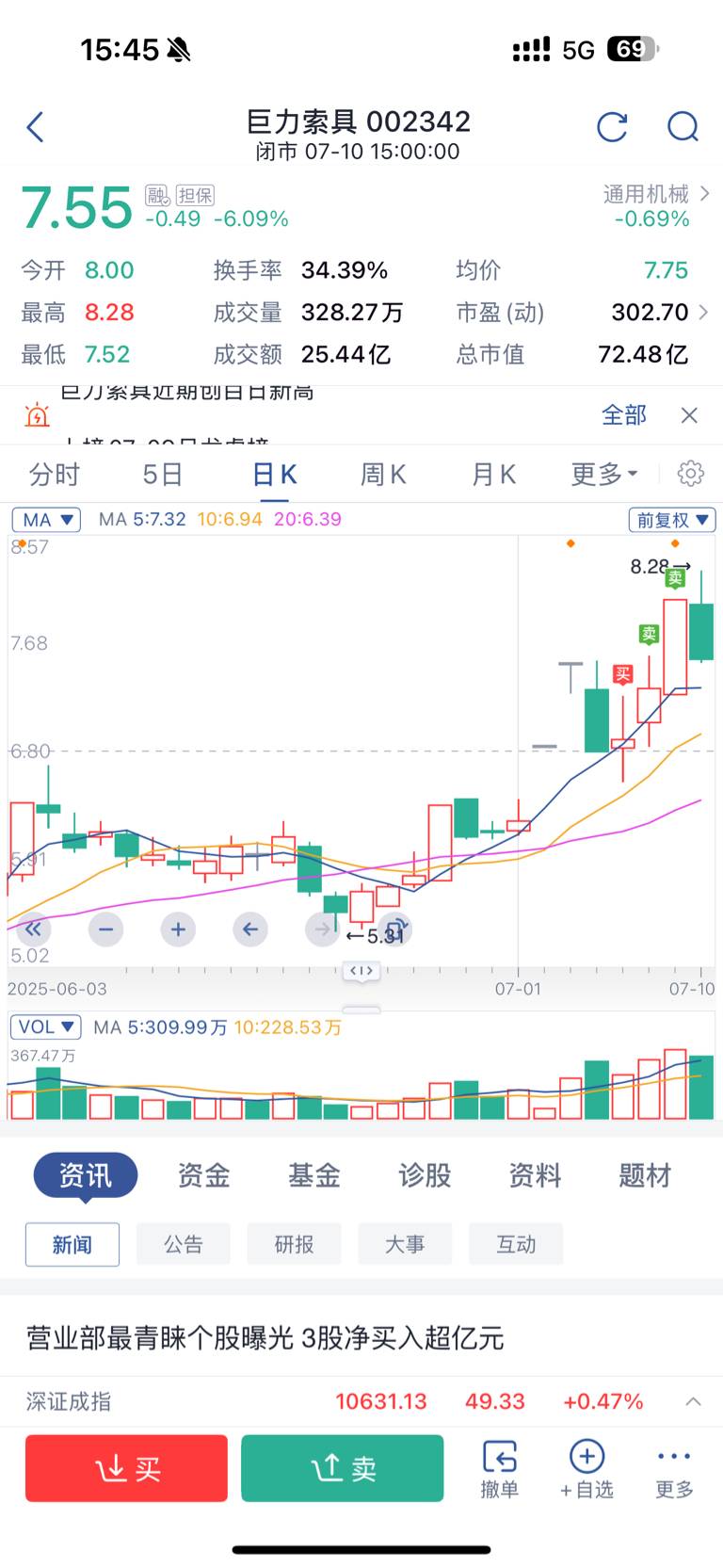Move chart left with arrow button
Image resolution: width=723 pixels, height=1568 pixels.
point(249,929)
